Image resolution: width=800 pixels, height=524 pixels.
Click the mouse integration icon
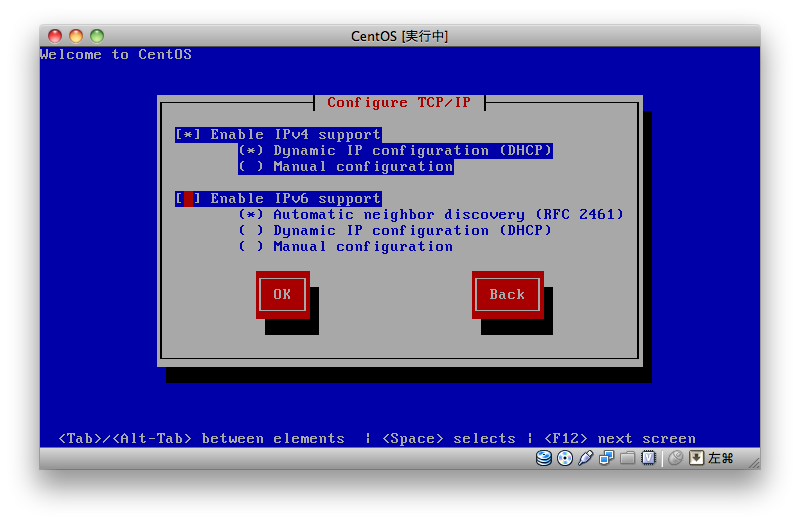pyautogui.click(x=676, y=458)
